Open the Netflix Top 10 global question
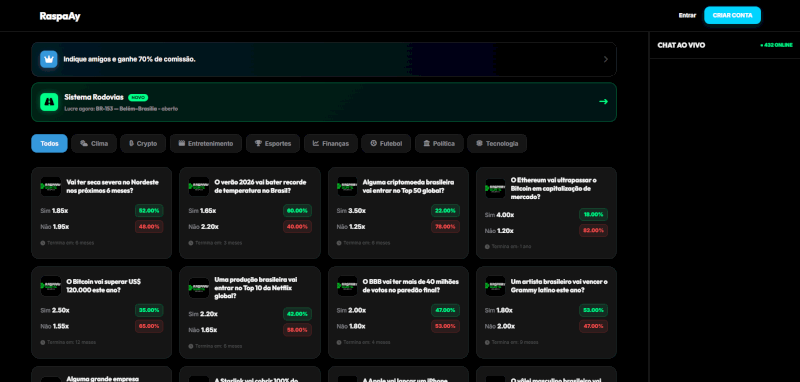 pos(256,288)
